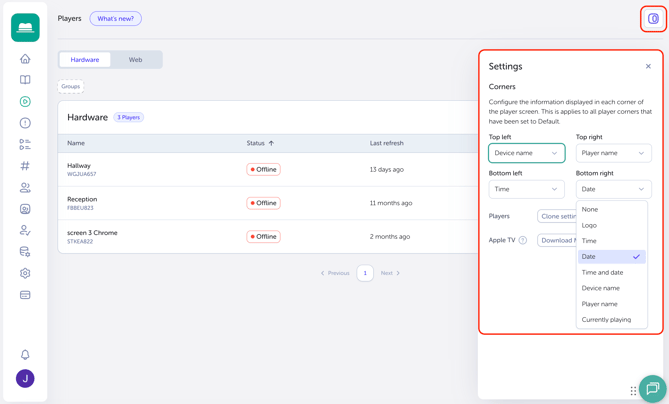Click the drag-dots handle near chat
Screen dimensions: 669x404
(633, 390)
